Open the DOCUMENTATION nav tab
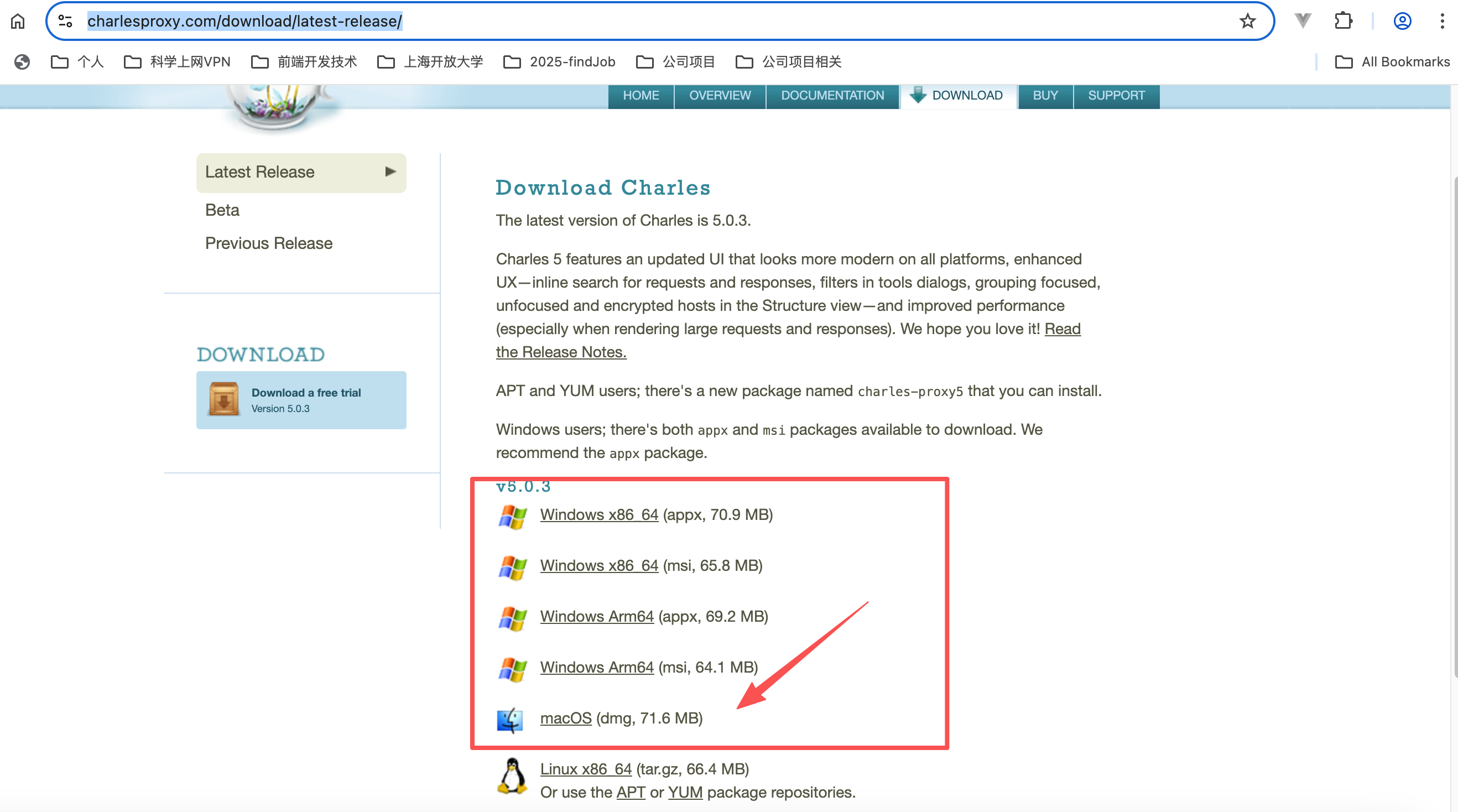The height and width of the screenshot is (812, 1458). pyautogui.click(x=832, y=96)
